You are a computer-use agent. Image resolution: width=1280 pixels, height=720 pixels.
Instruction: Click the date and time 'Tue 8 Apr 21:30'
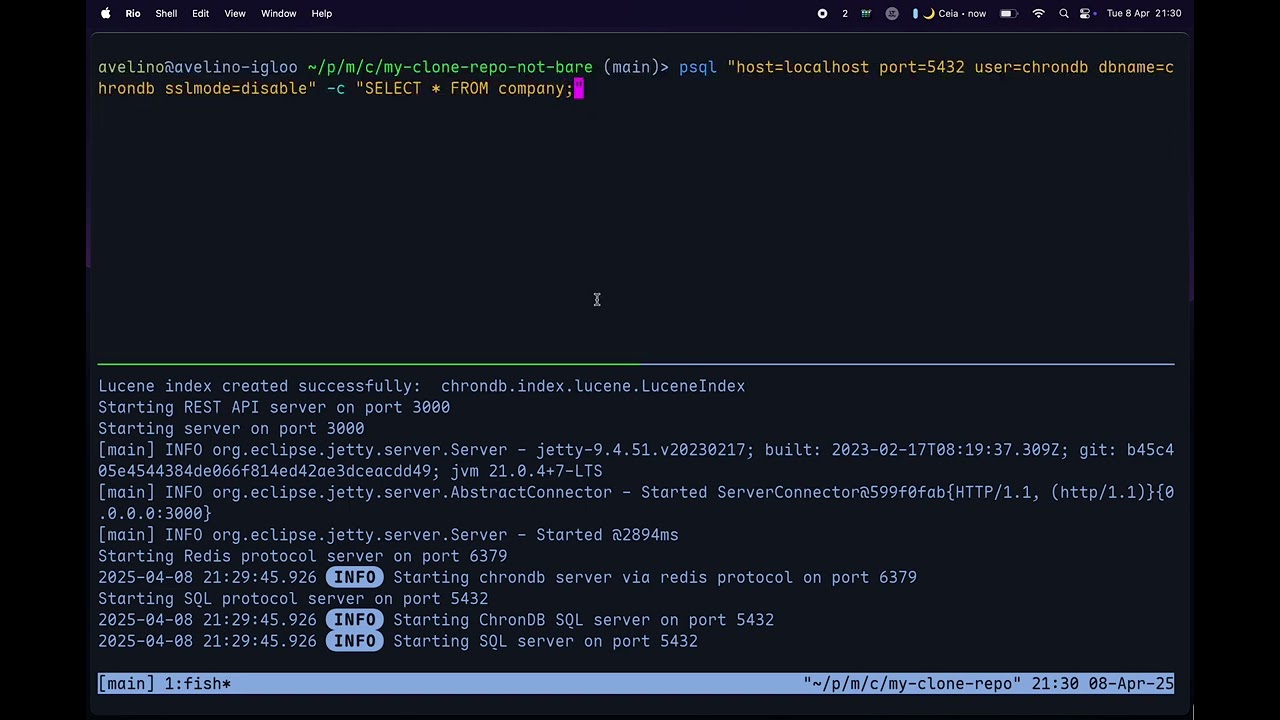(x=1144, y=13)
